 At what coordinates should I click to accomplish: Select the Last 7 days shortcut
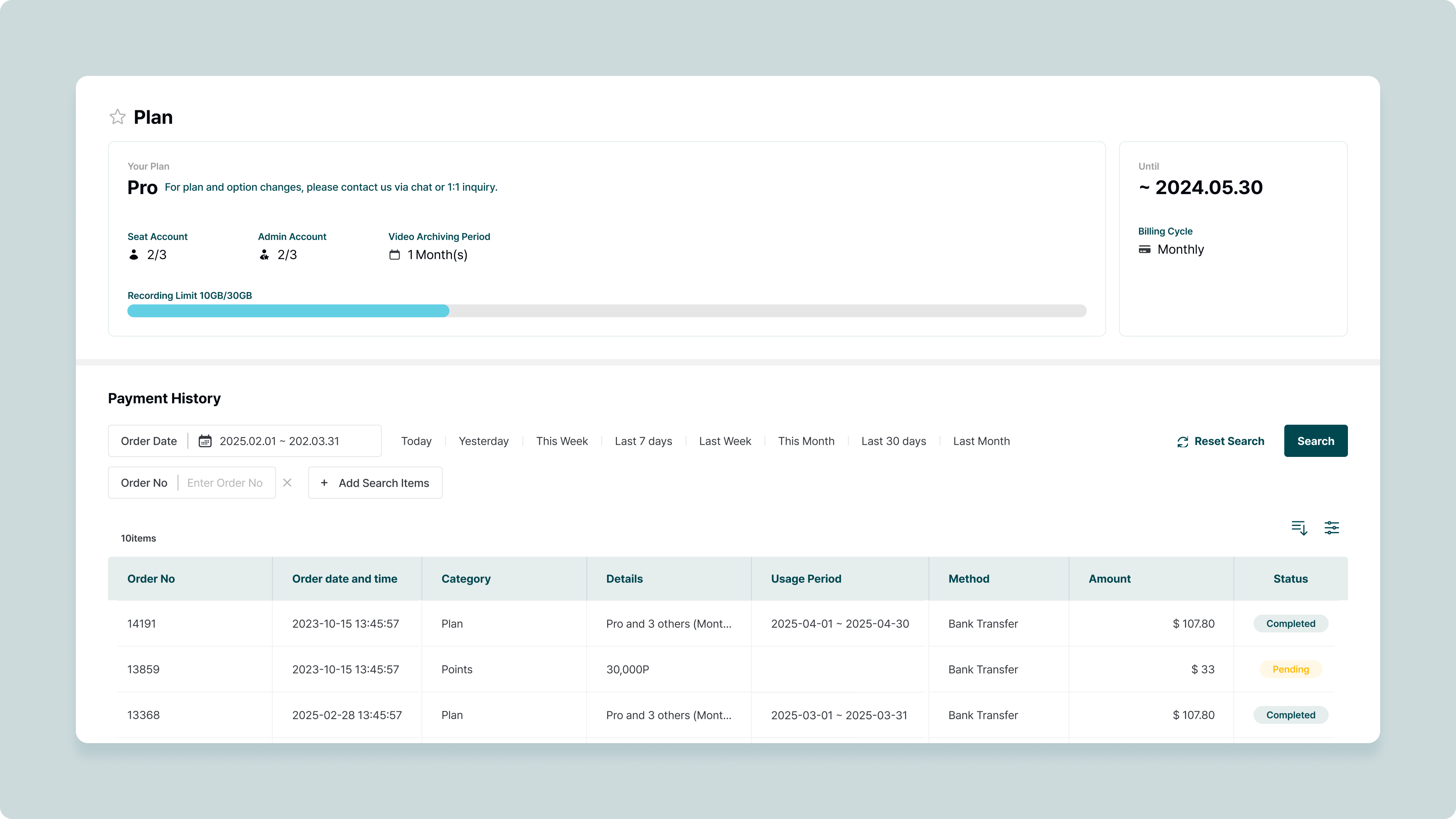coord(643,441)
